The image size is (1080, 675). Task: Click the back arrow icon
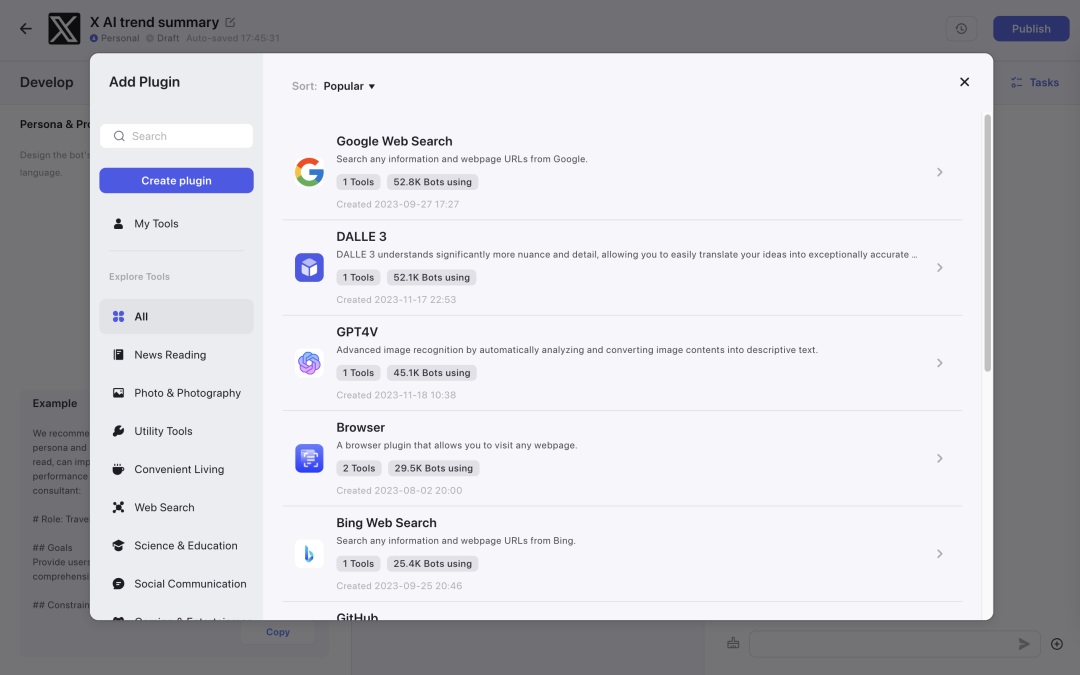(26, 29)
